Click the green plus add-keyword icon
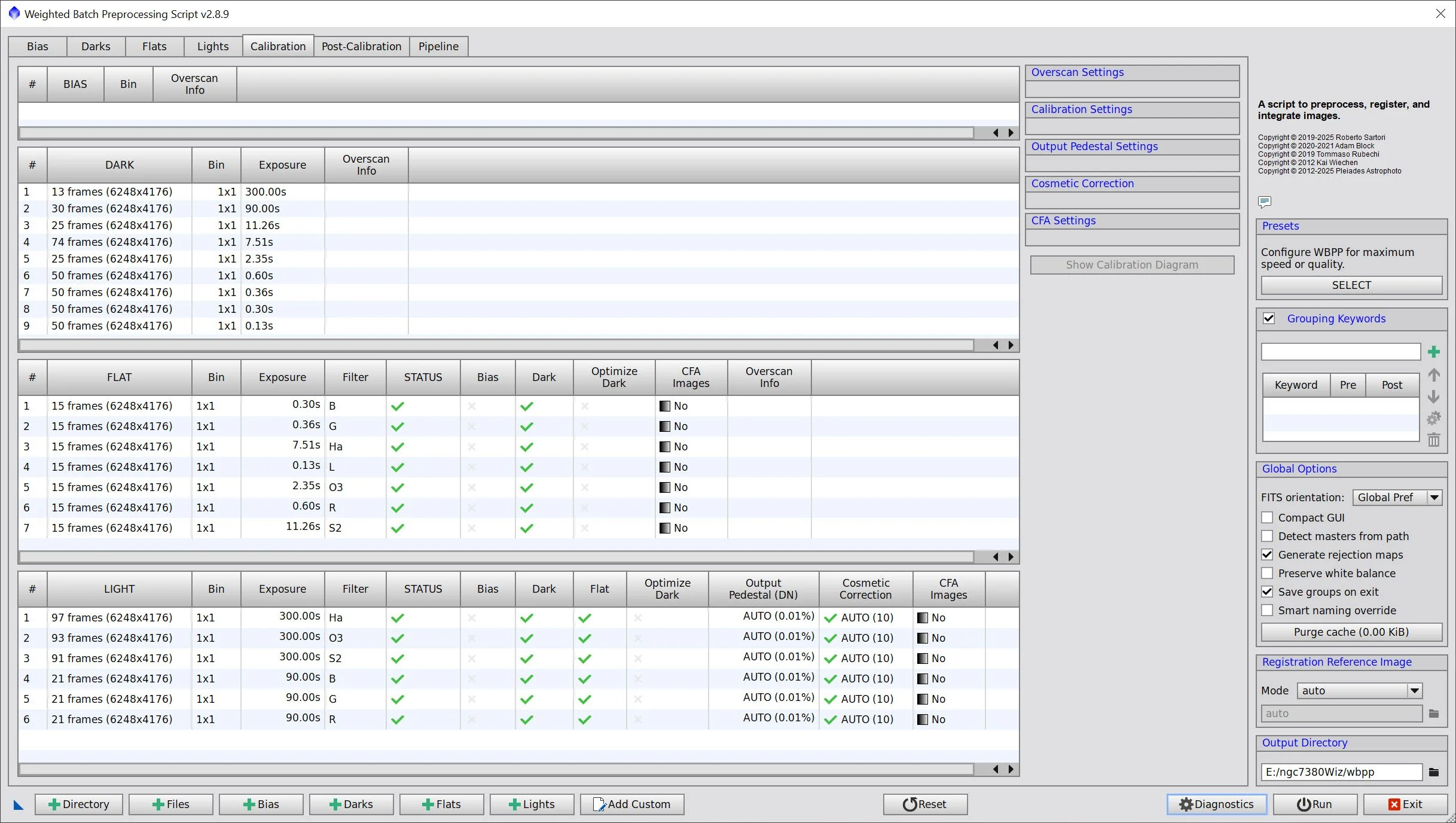Viewport: 1456px width, 823px height. point(1433,352)
